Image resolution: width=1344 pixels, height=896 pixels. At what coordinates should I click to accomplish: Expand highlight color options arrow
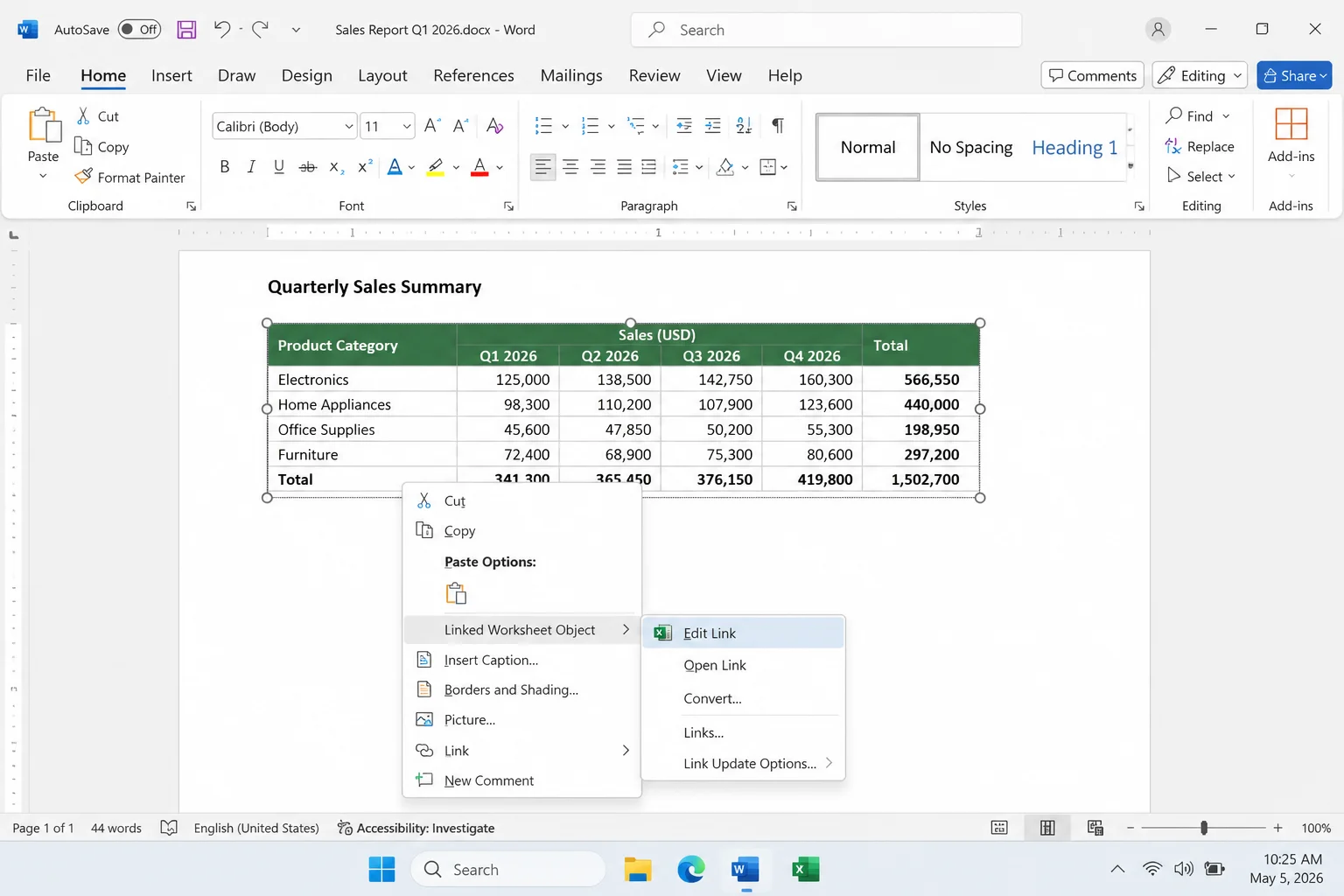coord(456,167)
